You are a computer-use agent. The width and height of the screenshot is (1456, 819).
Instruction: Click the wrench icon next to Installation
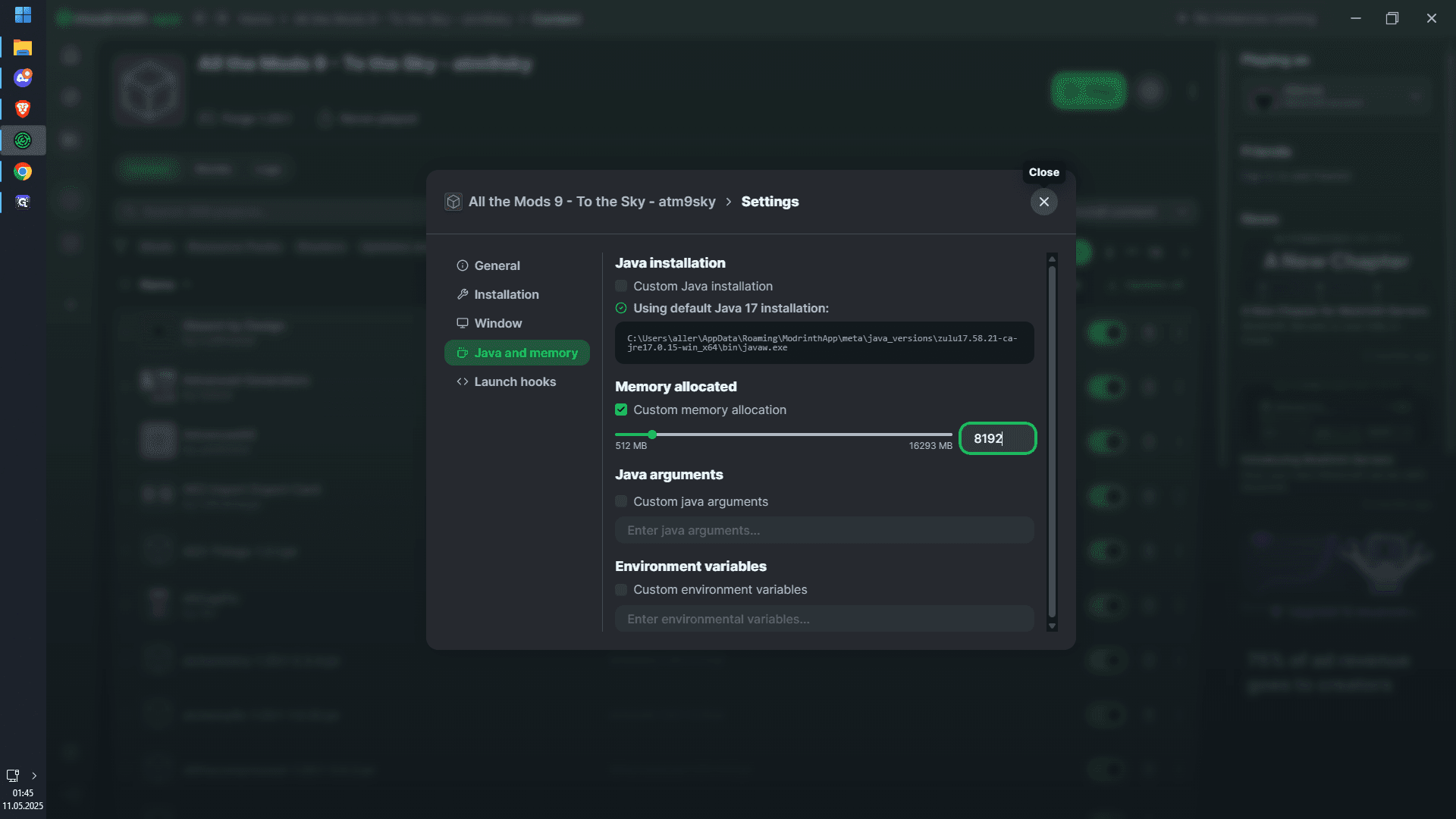(462, 294)
